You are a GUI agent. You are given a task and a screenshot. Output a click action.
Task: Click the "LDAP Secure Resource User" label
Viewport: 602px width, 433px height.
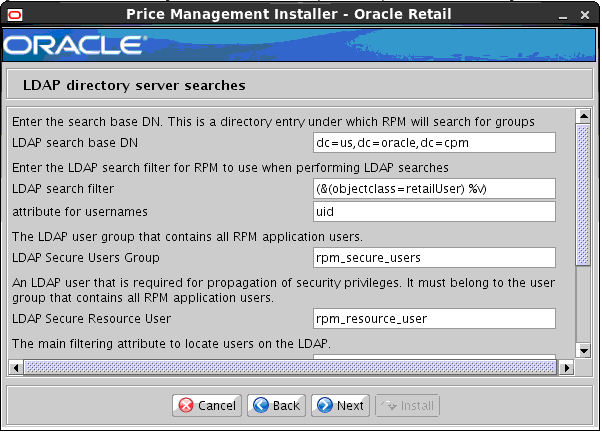pyautogui.click(x=91, y=319)
